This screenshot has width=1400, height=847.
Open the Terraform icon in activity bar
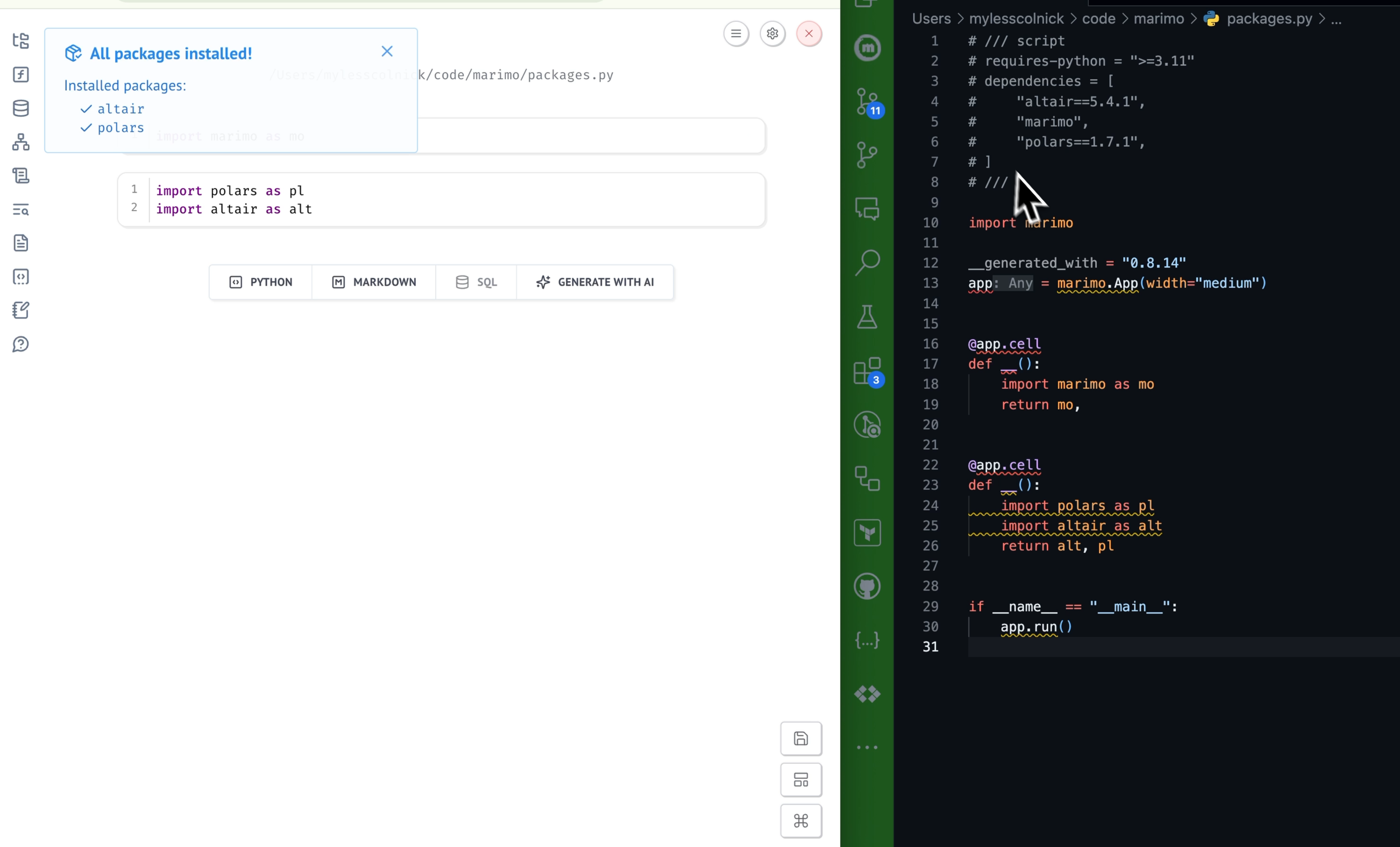[867, 533]
